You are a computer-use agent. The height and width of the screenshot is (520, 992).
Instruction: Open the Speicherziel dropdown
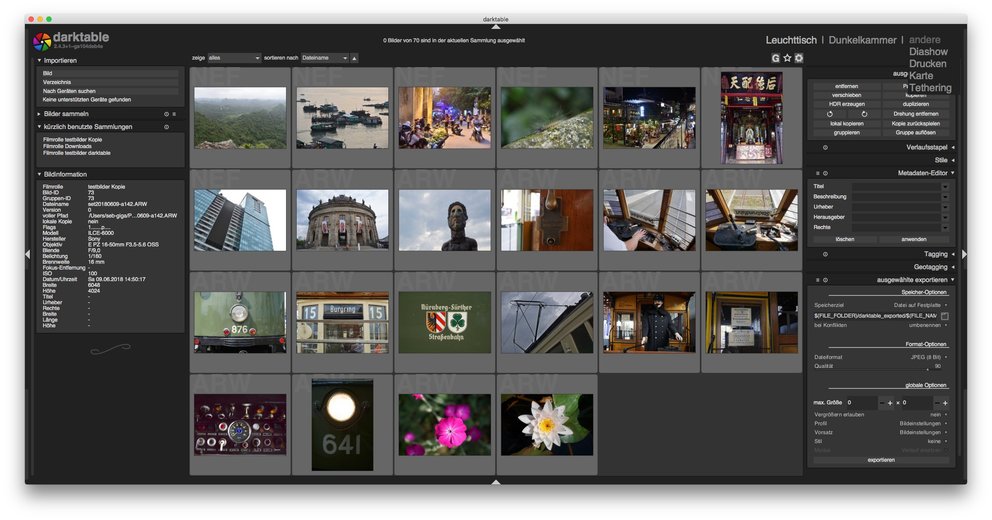click(881, 305)
